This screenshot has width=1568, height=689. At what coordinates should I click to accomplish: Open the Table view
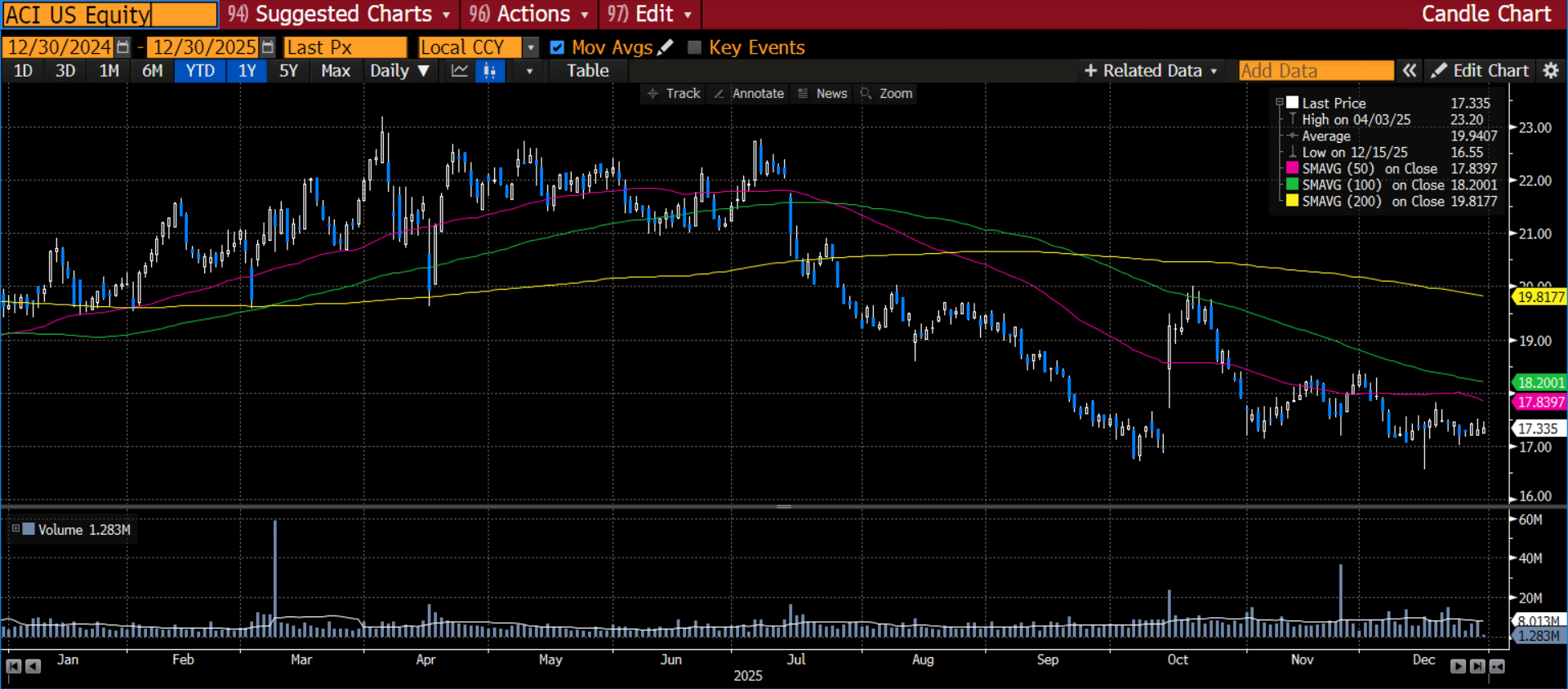tap(588, 71)
